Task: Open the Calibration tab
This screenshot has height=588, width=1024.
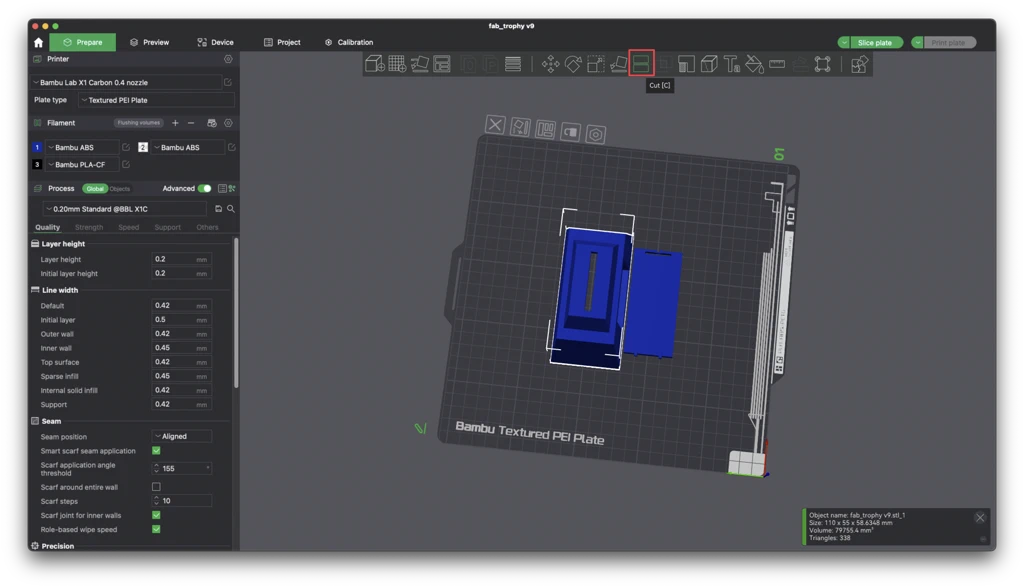Action: coord(349,42)
